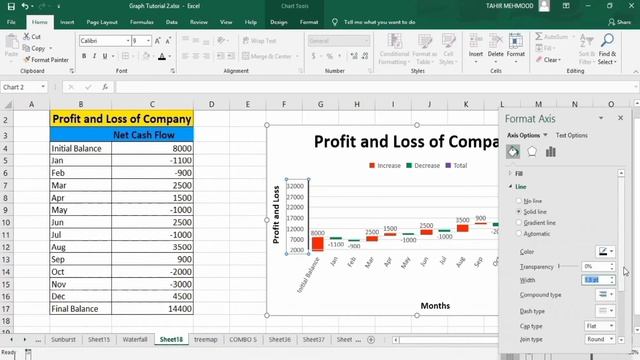Screen dimensions: 640x360
Task: Increase font size with larger A icon
Action: tap(158, 40)
